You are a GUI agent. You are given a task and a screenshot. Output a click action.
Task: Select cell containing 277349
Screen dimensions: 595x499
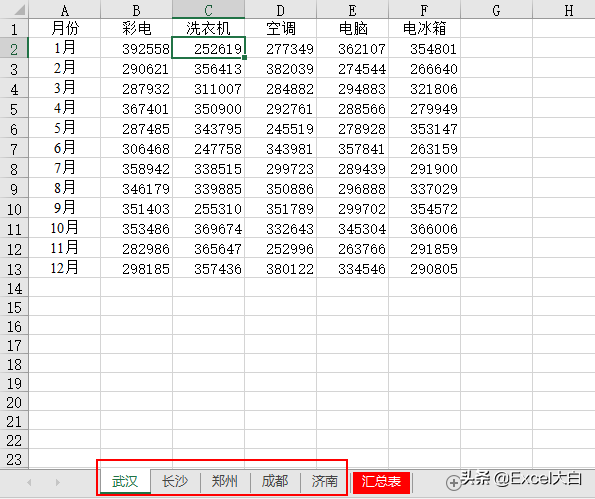pyautogui.click(x=280, y=48)
